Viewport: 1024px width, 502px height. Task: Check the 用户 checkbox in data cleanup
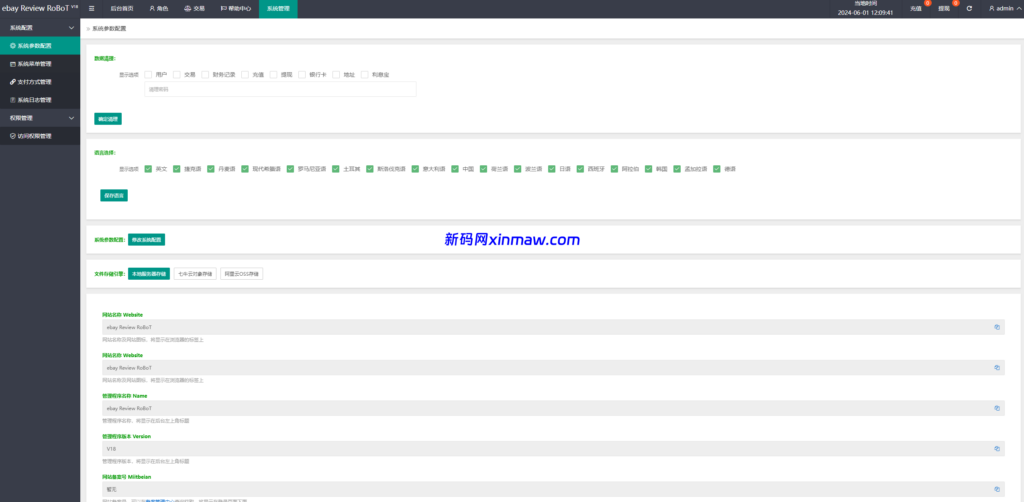tap(149, 74)
